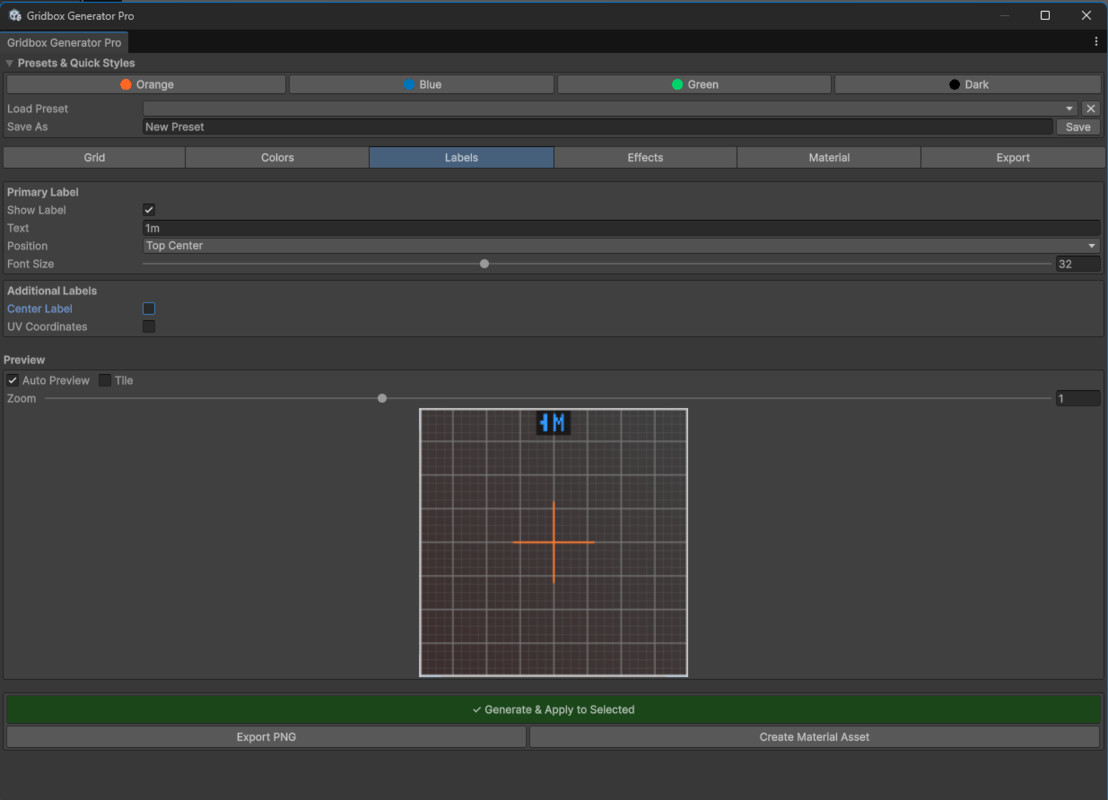Uncheck the Show Label checkbox
Screen dimensions: 1108x800
point(148,209)
